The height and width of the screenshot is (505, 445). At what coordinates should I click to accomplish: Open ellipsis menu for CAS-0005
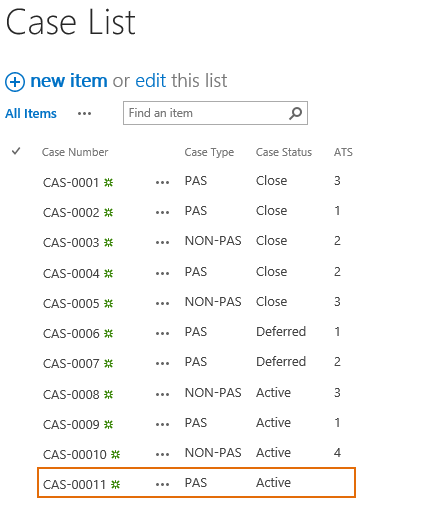click(162, 303)
